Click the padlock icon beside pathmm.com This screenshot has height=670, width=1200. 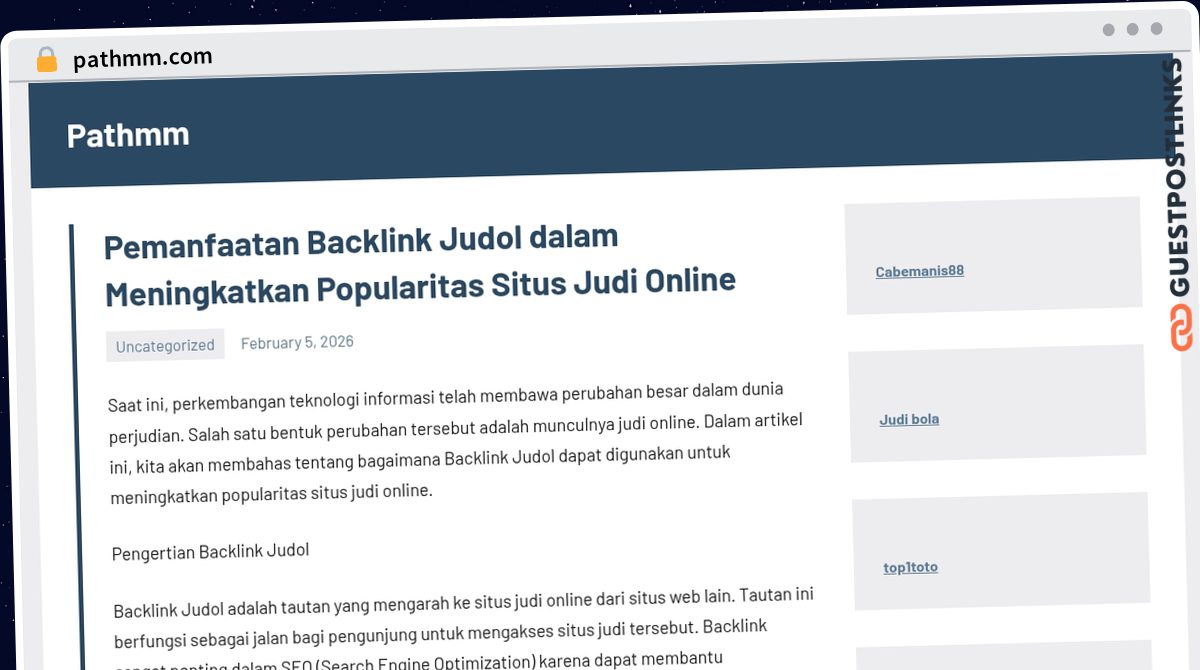coord(46,60)
